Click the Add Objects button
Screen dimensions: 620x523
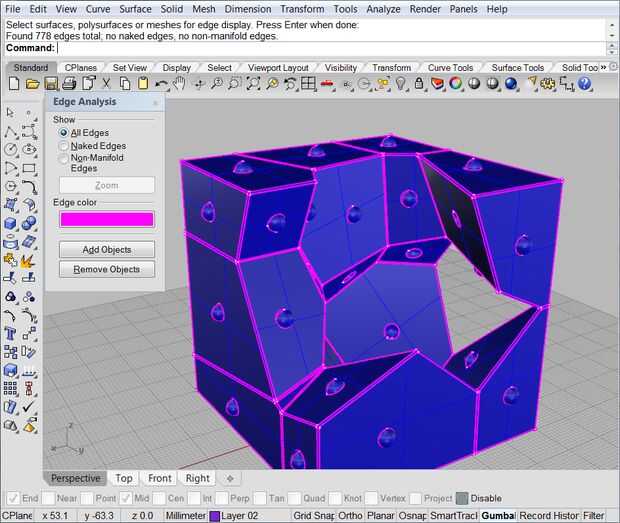tap(106, 249)
